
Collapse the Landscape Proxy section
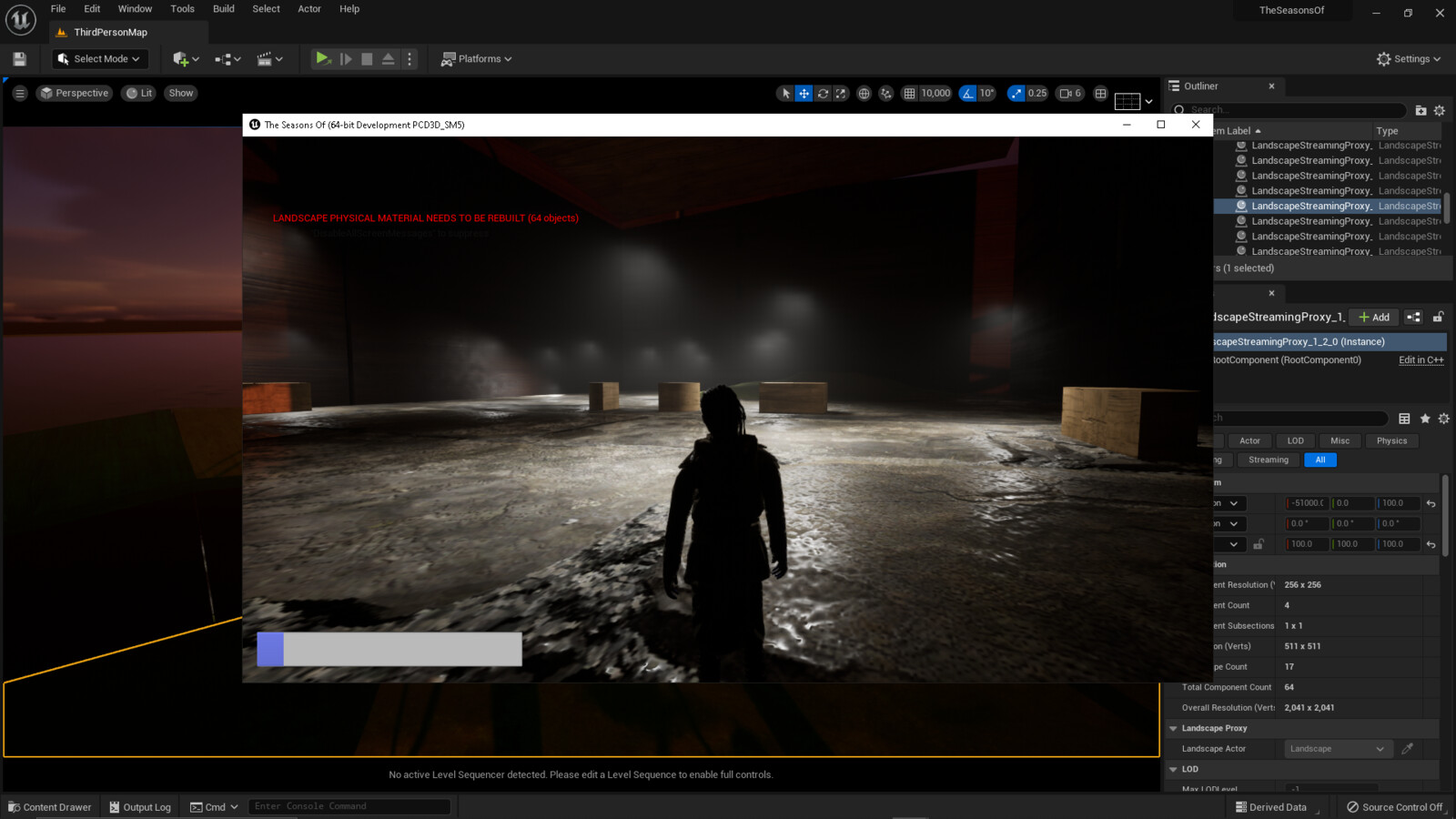pos(1173,729)
